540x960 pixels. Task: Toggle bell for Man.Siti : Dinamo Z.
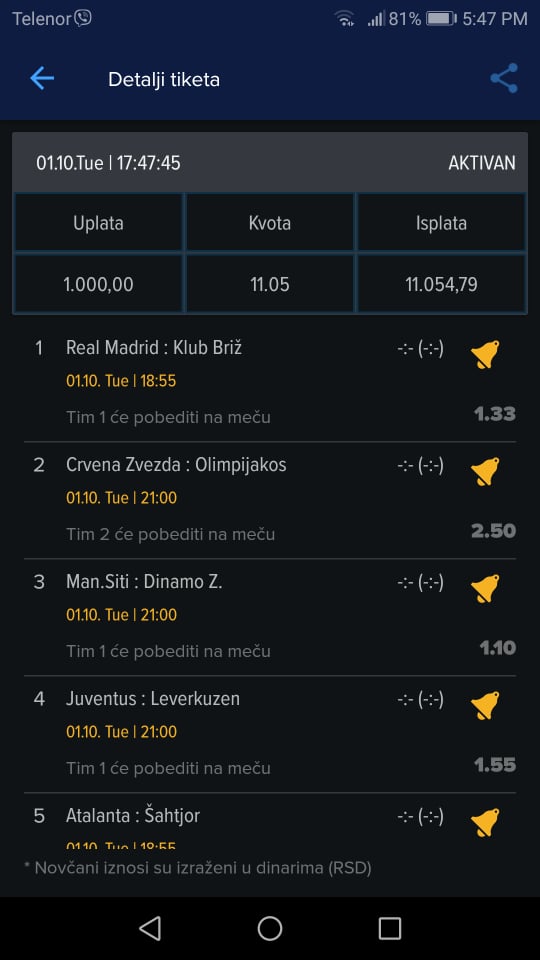point(485,588)
